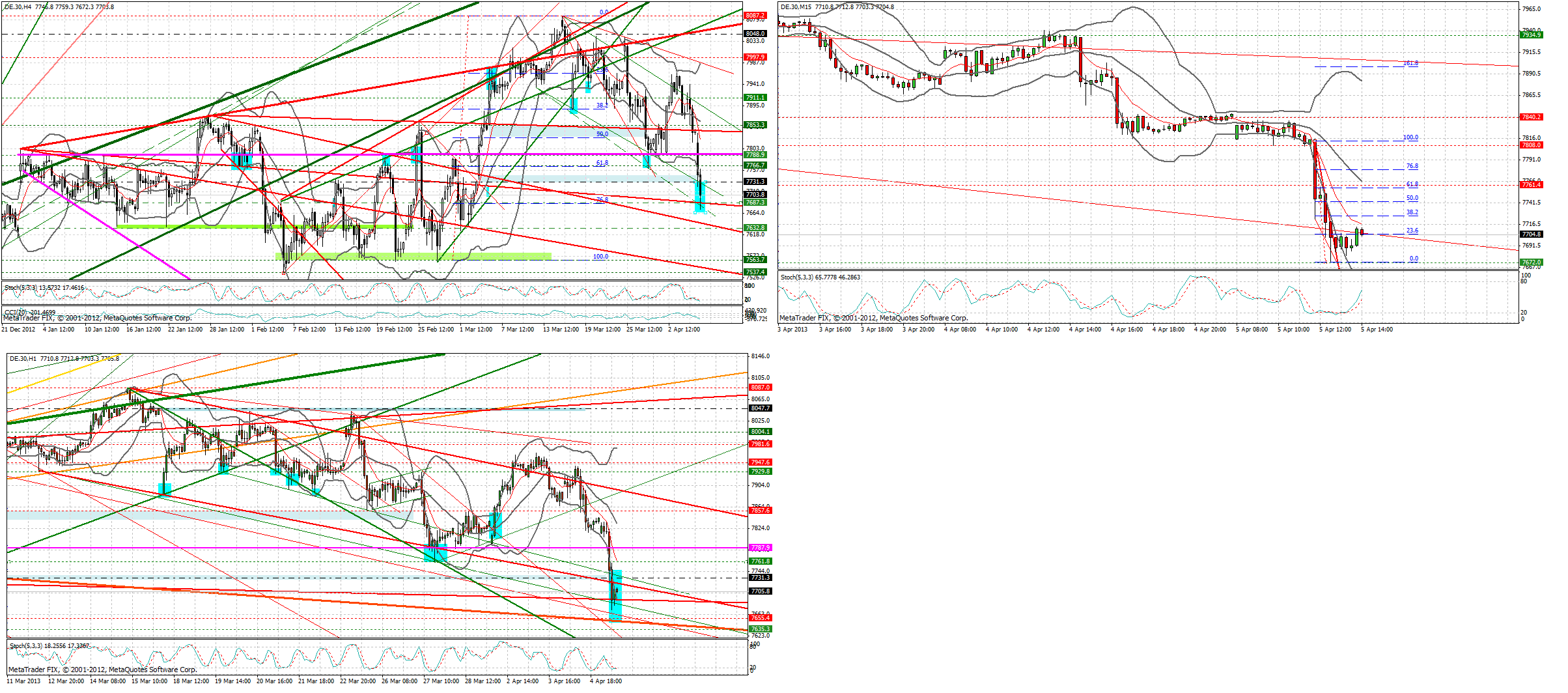Click the 7537.4 green price label
Image resolution: width=1568 pixels, height=693 pixels.
(x=755, y=272)
